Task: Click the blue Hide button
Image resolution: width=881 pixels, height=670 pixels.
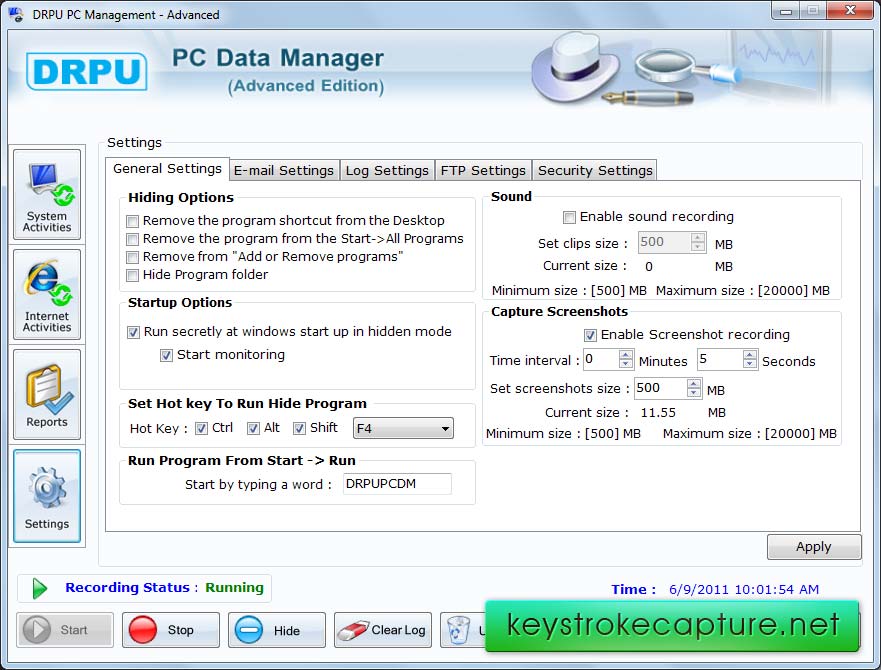Action: 276,630
